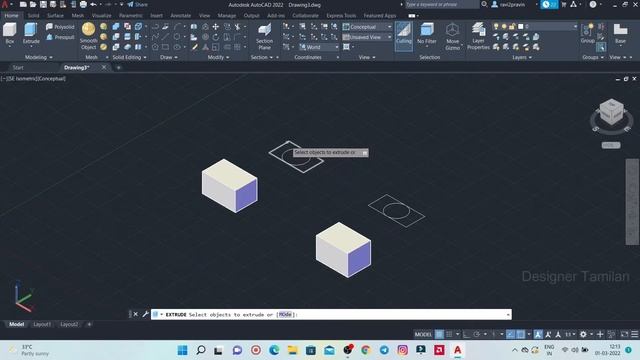The width and height of the screenshot is (640, 360).
Task: Activate the Polysolid tool
Action: [x=60, y=27]
